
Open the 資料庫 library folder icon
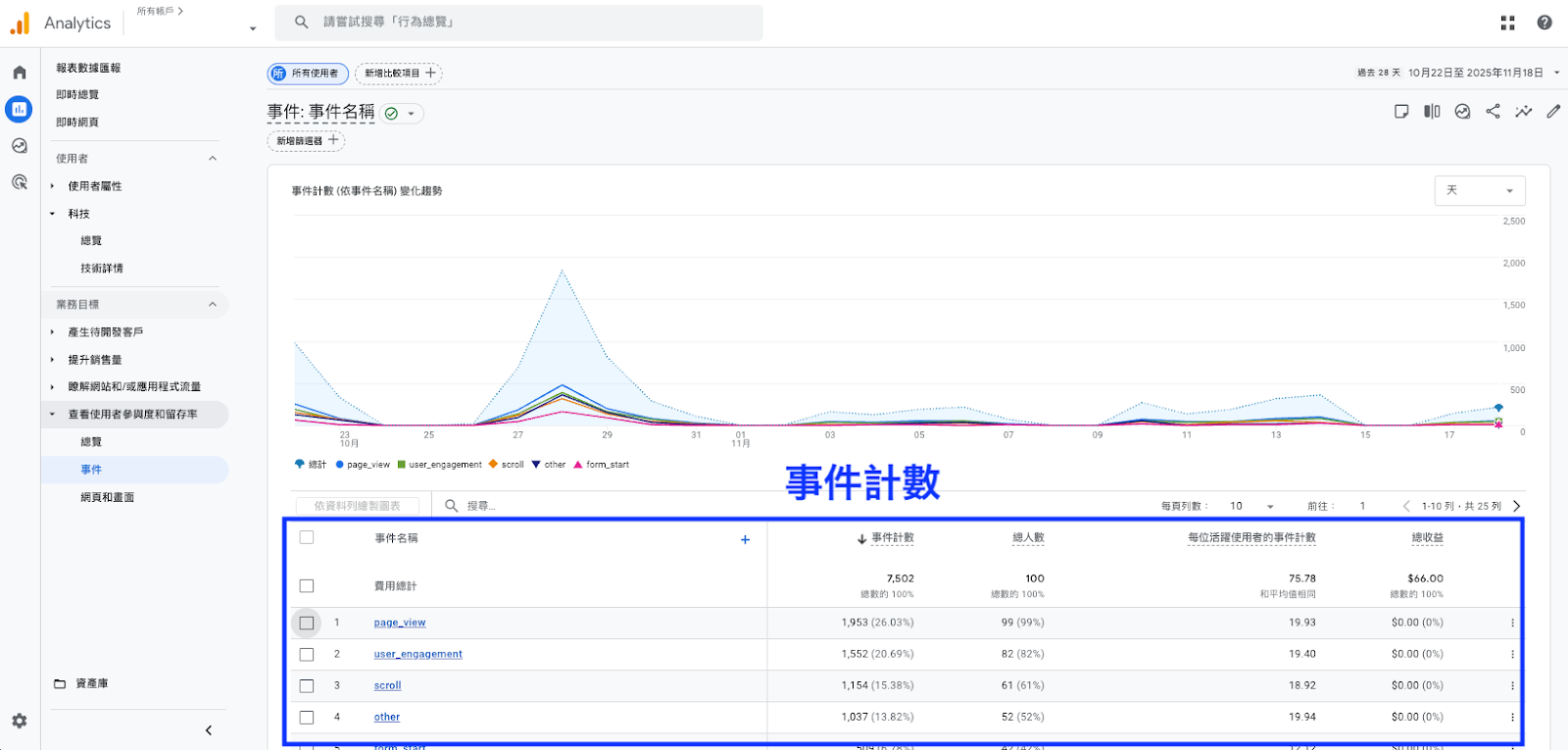(60, 683)
